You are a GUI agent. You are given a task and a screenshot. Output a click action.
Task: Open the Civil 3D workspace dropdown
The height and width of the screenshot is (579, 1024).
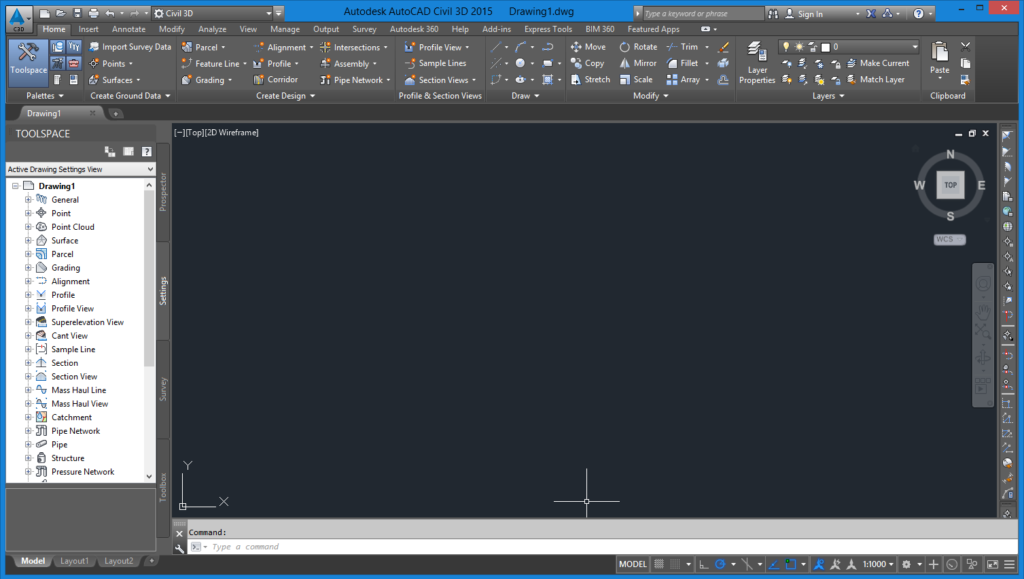pos(212,14)
